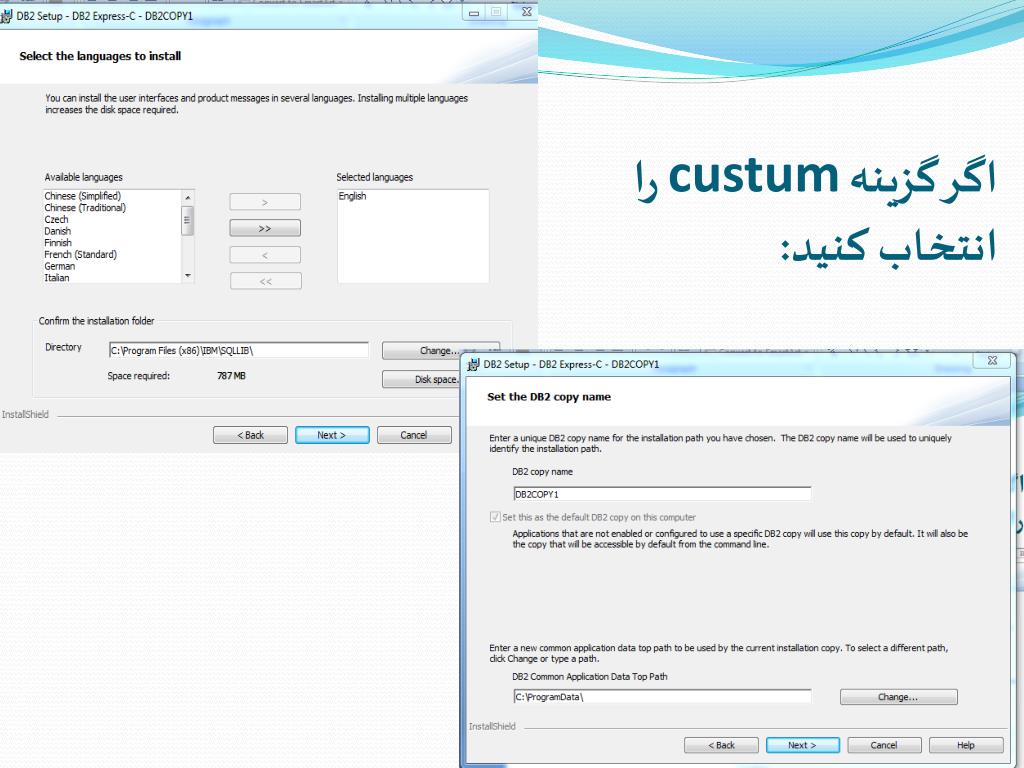Screen dimensions: 1024x768
Task: Click Next in the DB2 copy name window
Action: tap(803, 745)
